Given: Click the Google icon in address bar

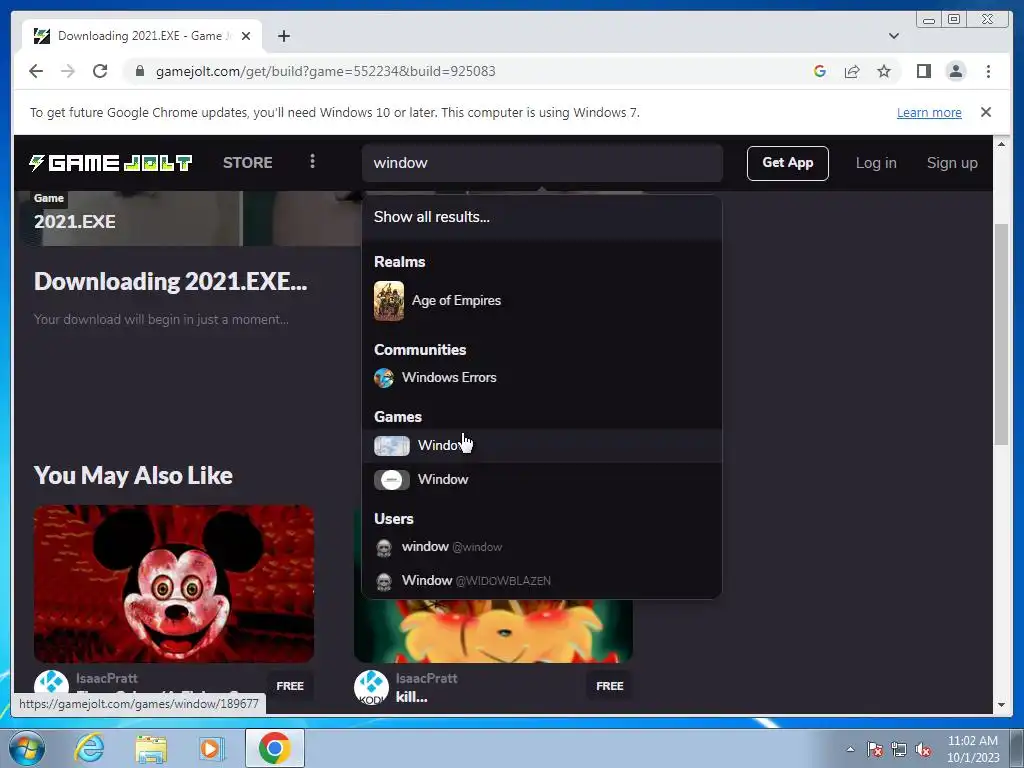Looking at the screenshot, I should pos(820,71).
